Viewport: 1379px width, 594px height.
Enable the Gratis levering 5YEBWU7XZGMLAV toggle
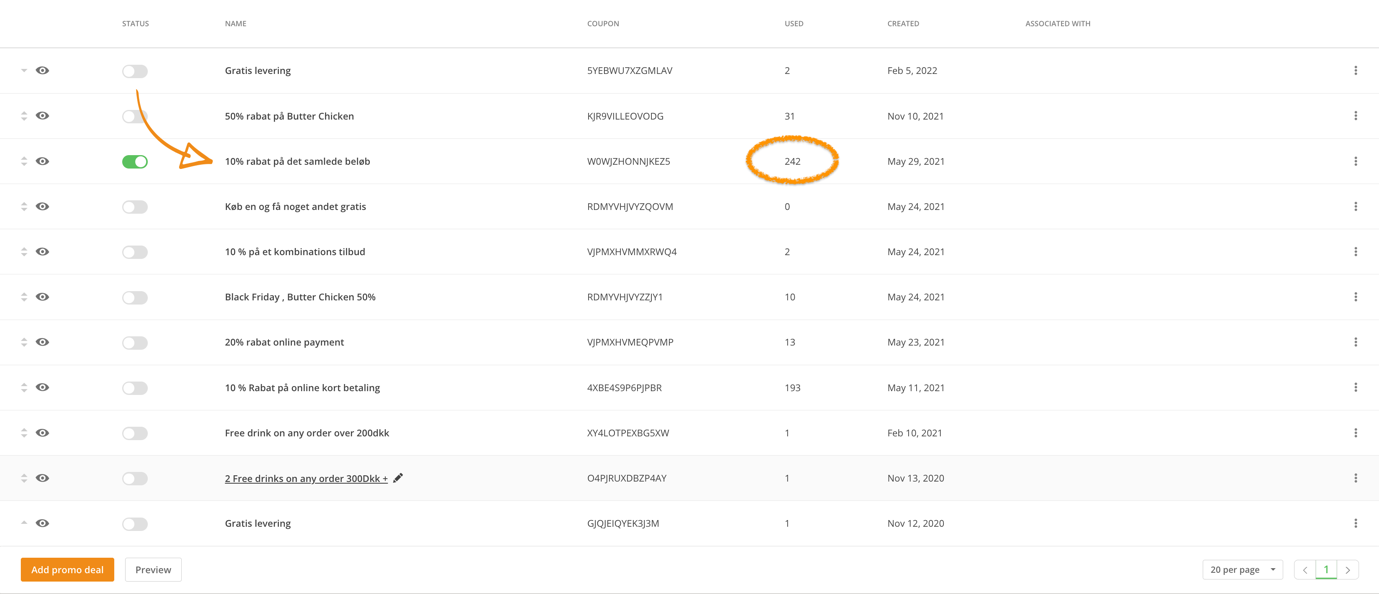point(135,71)
